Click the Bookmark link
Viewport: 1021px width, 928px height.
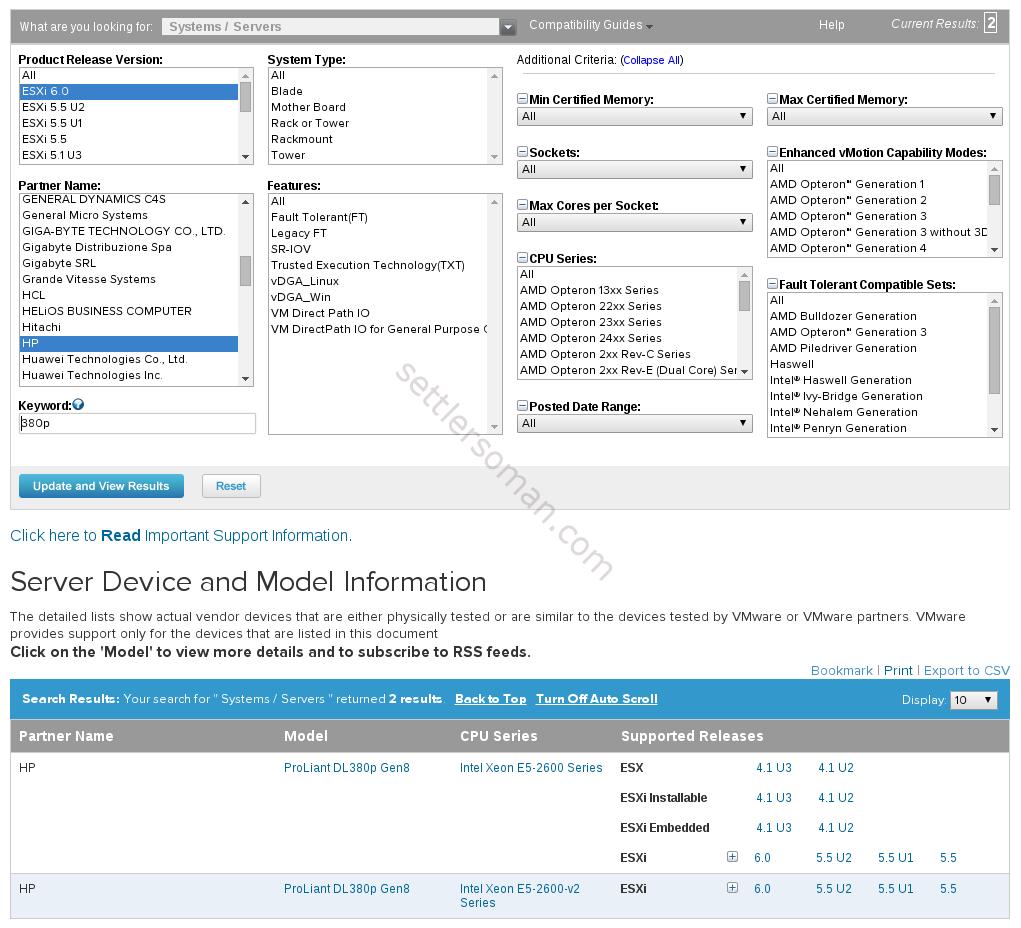pos(841,671)
